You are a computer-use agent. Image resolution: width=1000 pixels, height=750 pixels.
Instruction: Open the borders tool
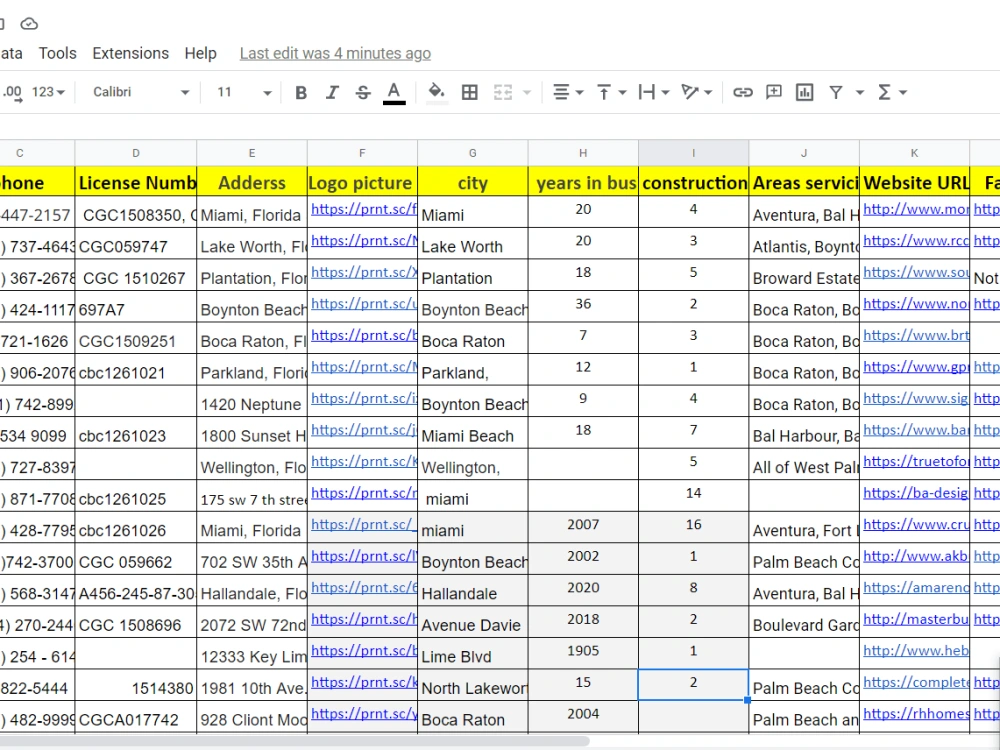[470, 93]
